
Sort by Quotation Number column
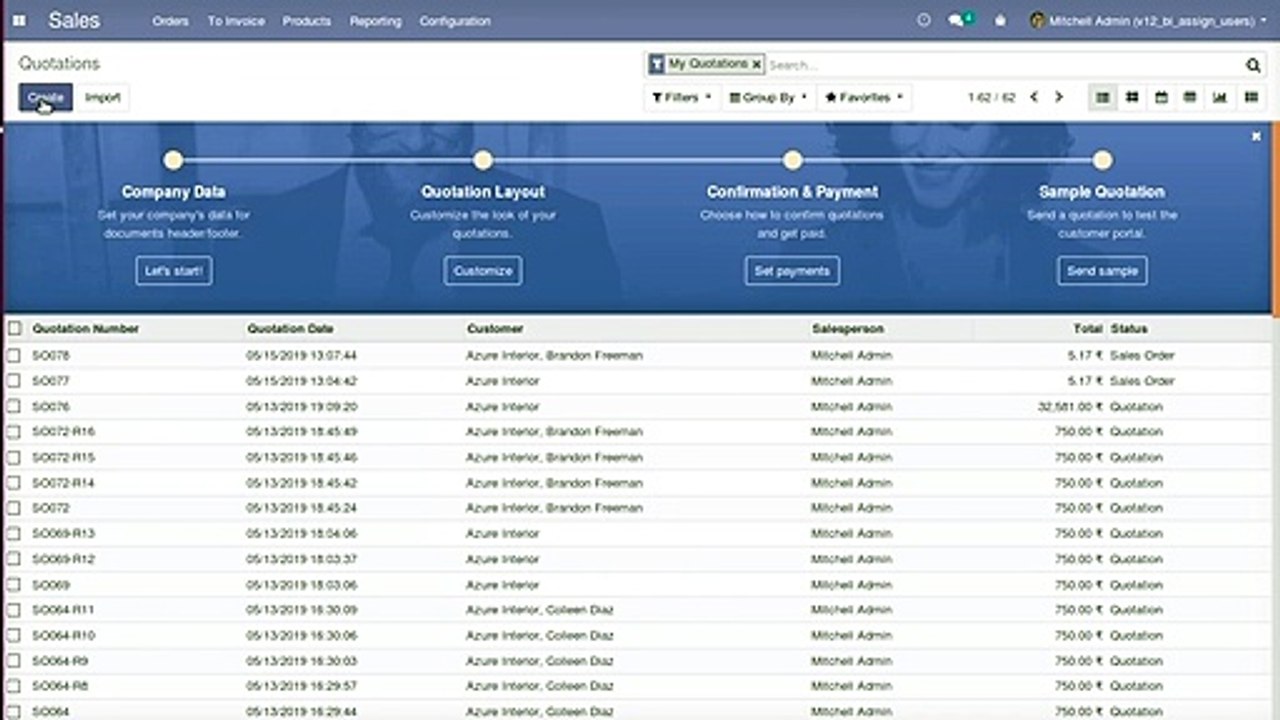[x=85, y=328]
